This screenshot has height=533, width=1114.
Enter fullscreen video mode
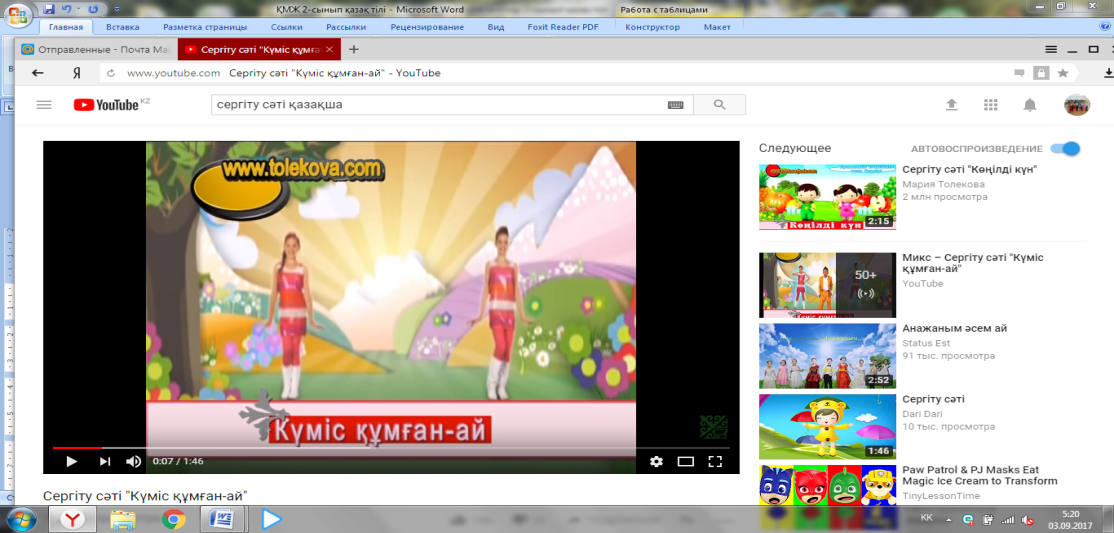[x=715, y=461]
